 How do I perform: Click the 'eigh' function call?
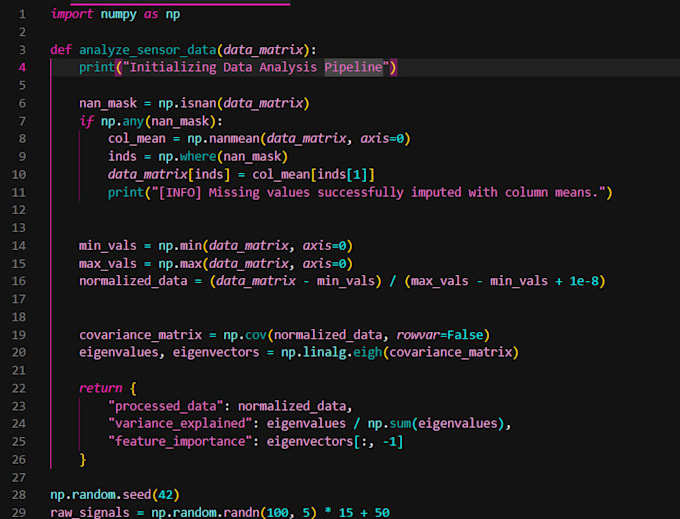[367, 352]
